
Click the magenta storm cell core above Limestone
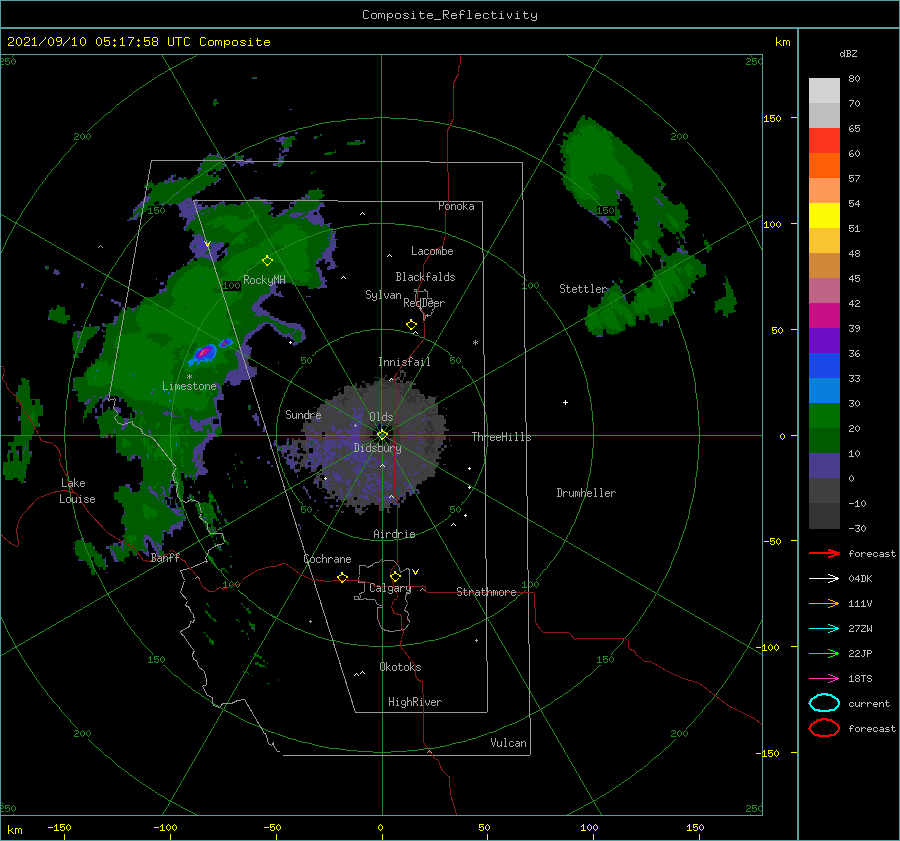tap(202, 353)
